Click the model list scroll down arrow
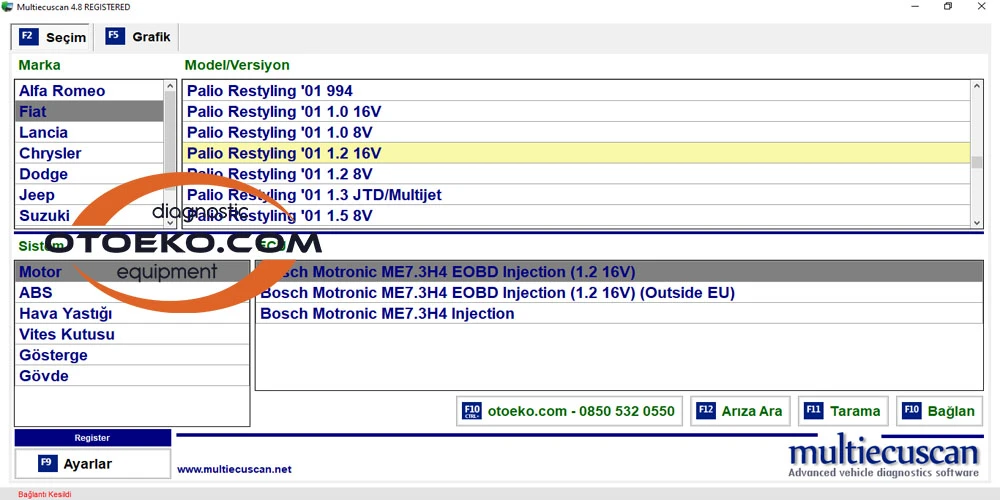The height and width of the screenshot is (500, 1000). 977,223
